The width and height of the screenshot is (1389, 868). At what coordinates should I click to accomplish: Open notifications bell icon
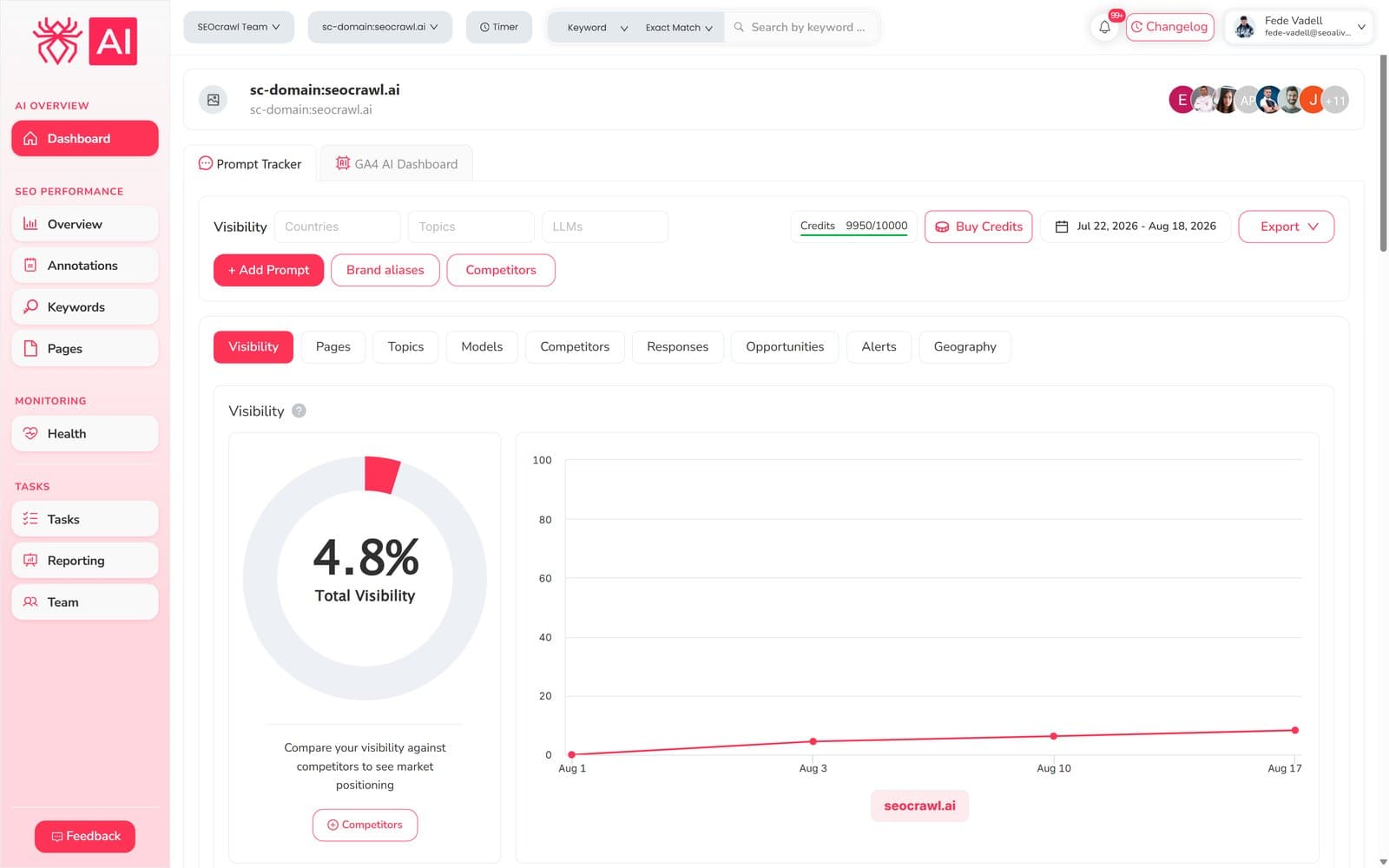(1104, 27)
